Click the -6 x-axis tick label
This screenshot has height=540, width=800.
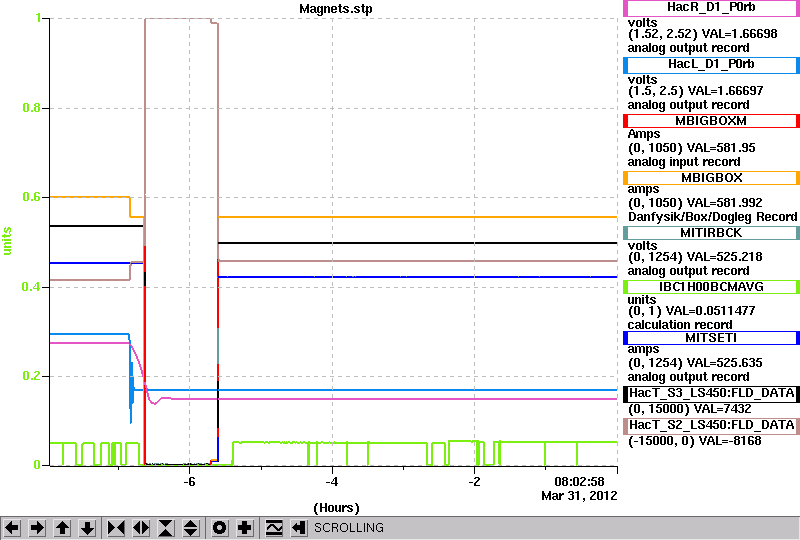[x=189, y=482]
